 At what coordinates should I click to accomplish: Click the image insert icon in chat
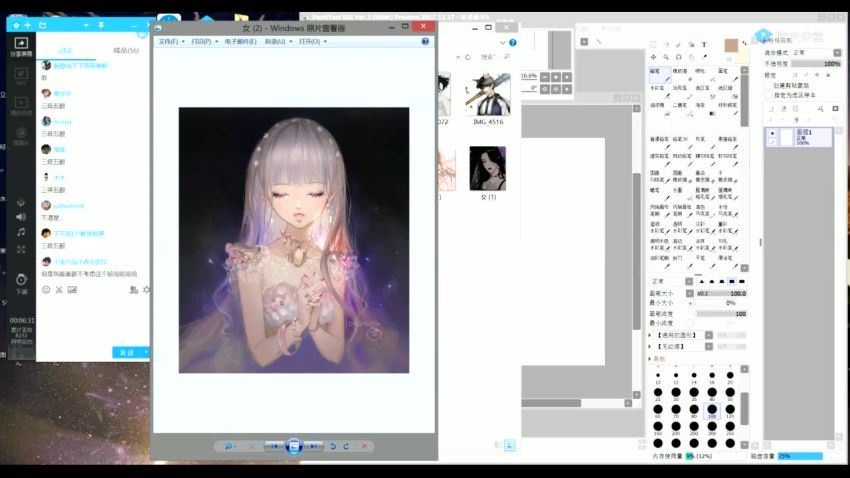click(x=72, y=290)
